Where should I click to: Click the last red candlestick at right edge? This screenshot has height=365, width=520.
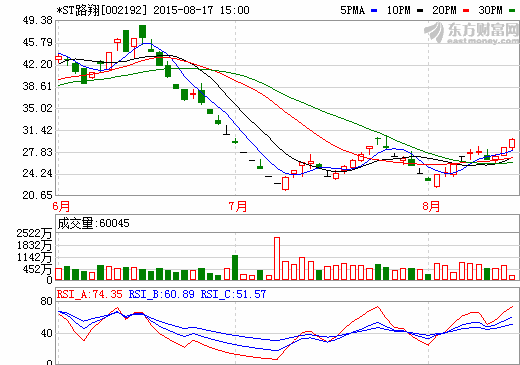pos(512,143)
